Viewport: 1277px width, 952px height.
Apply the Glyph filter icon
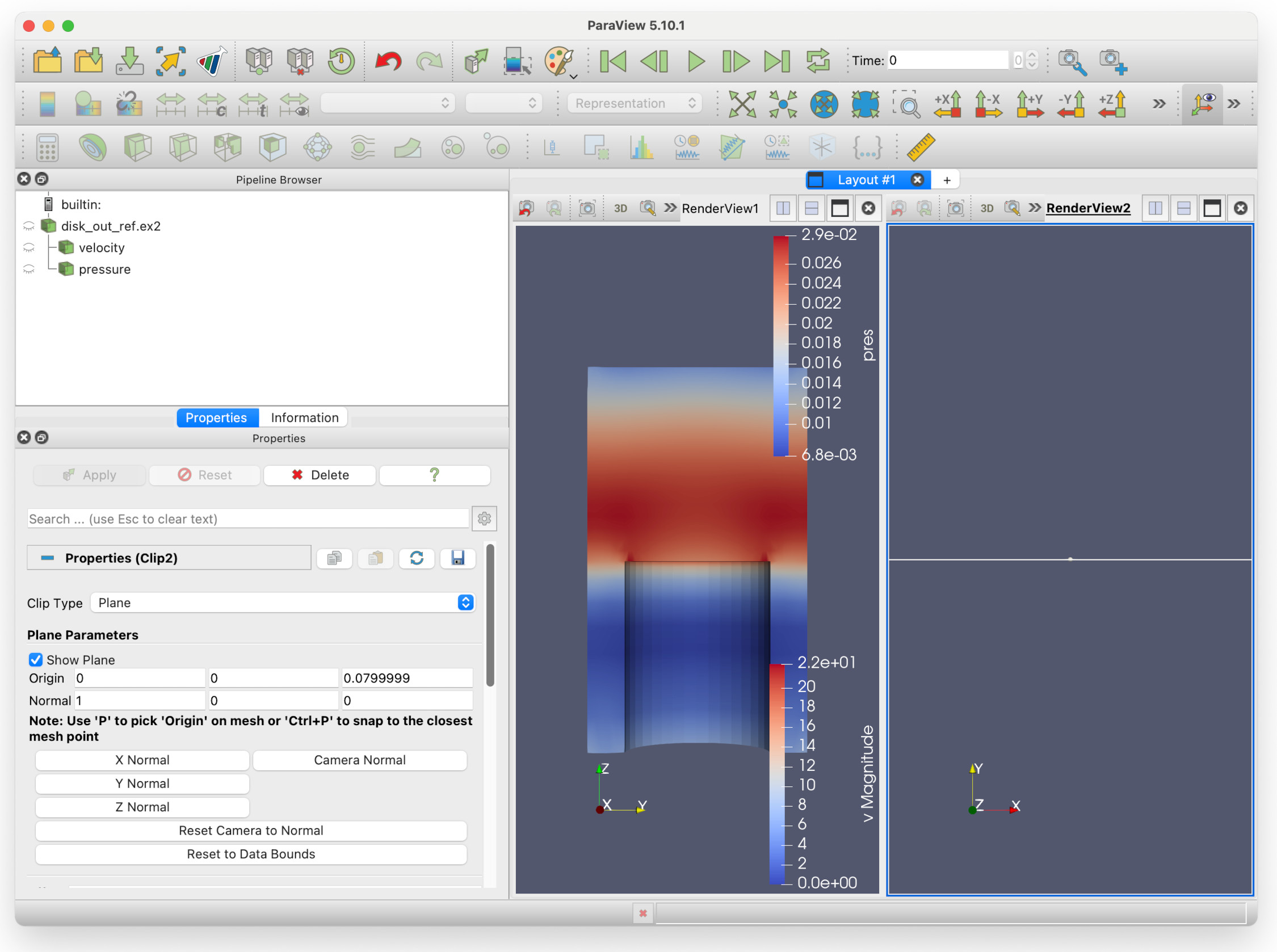tap(318, 148)
